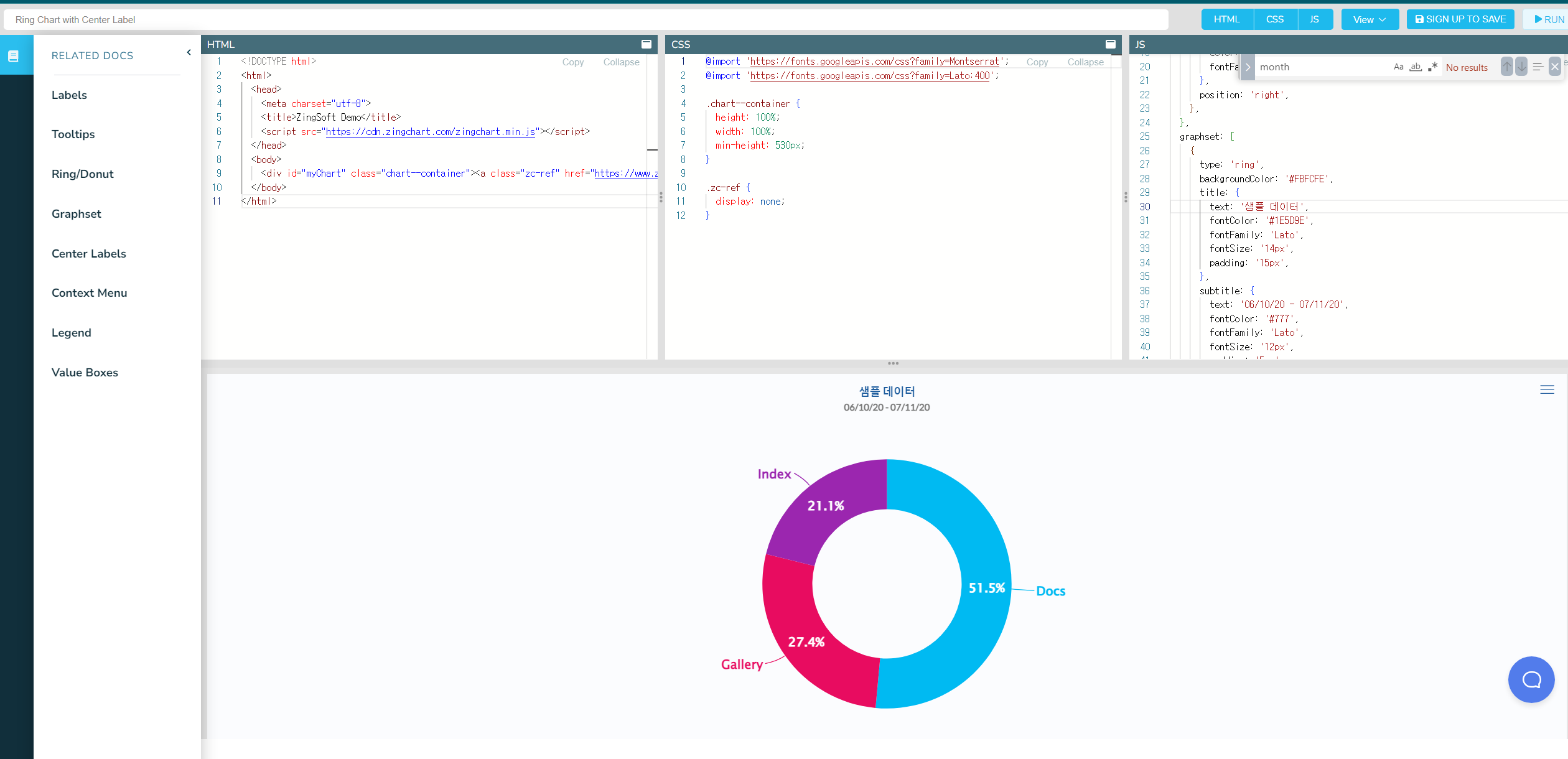Image resolution: width=1568 pixels, height=759 pixels.
Task: Go to previous match in find widget
Action: tap(1506, 67)
